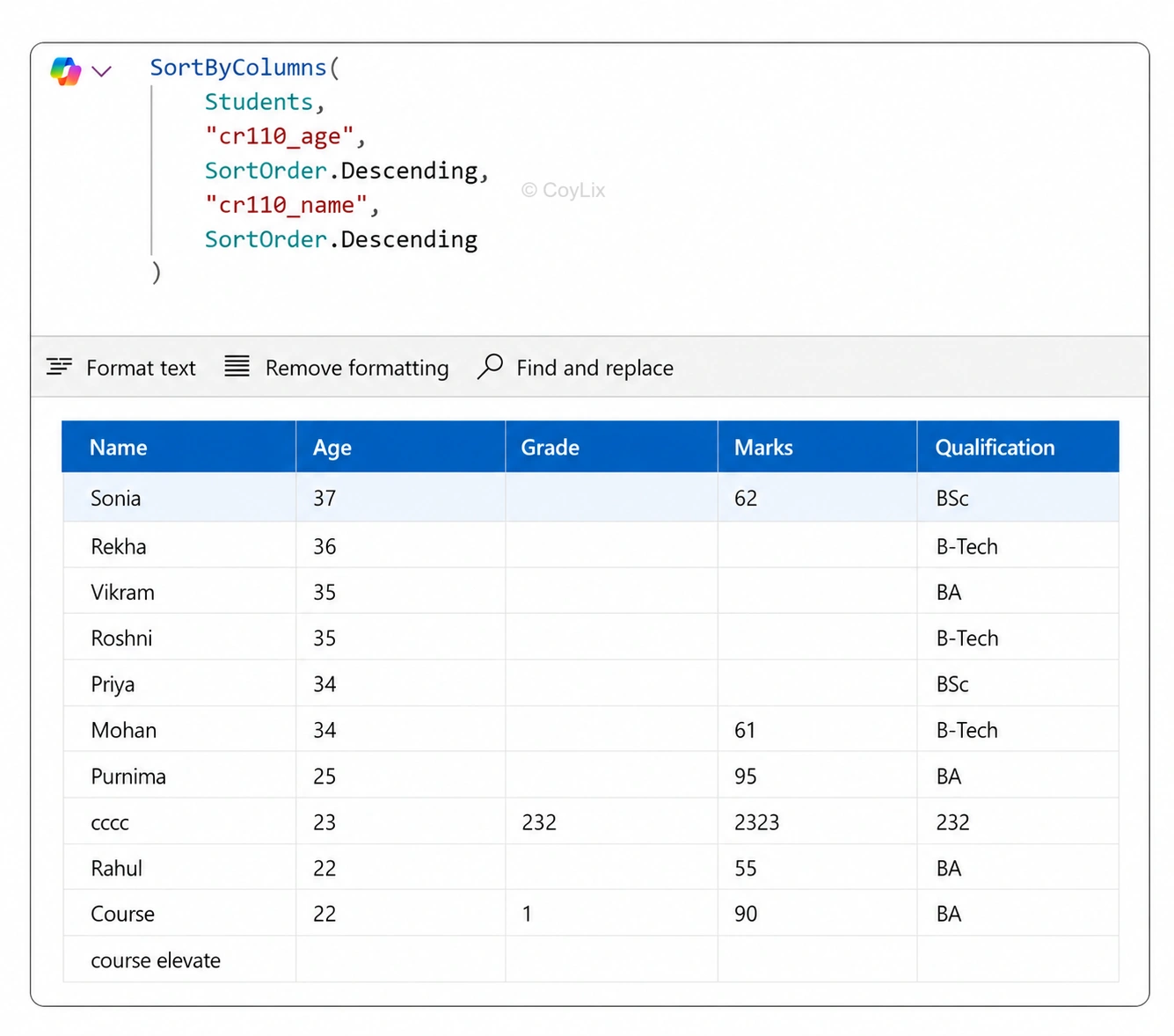Viewport: 1174px width, 1036px height.
Task: Select the Students data source in formula
Action: pos(259,102)
